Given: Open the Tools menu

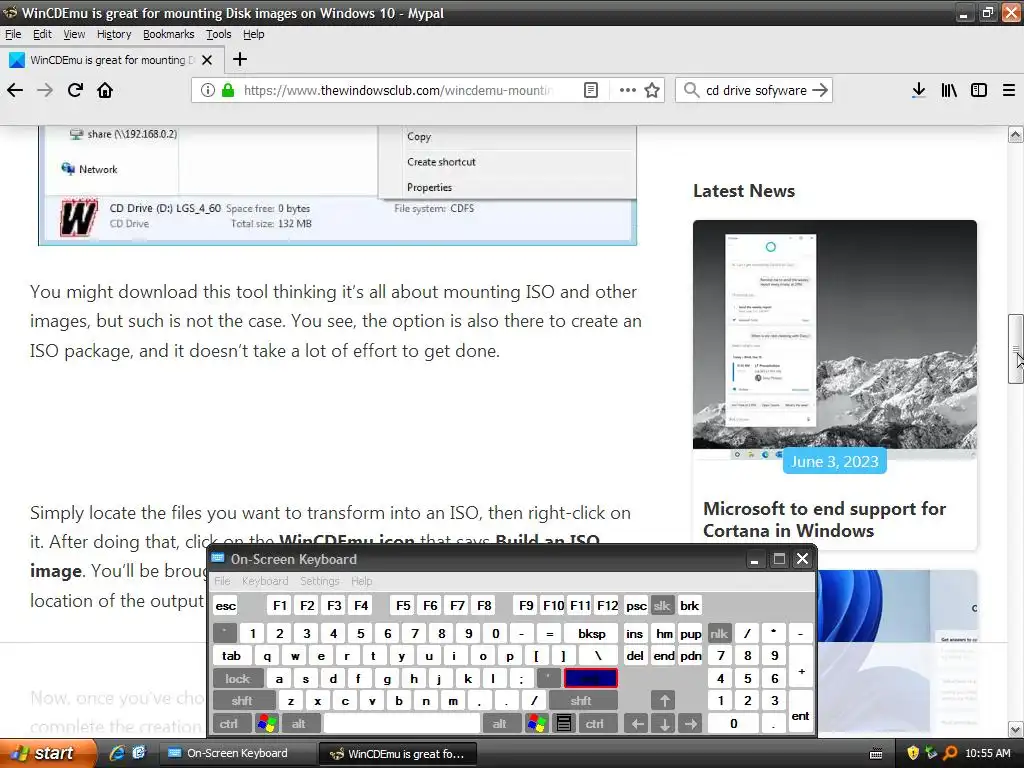Looking at the screenshot, I should click(x=219, y=34).
